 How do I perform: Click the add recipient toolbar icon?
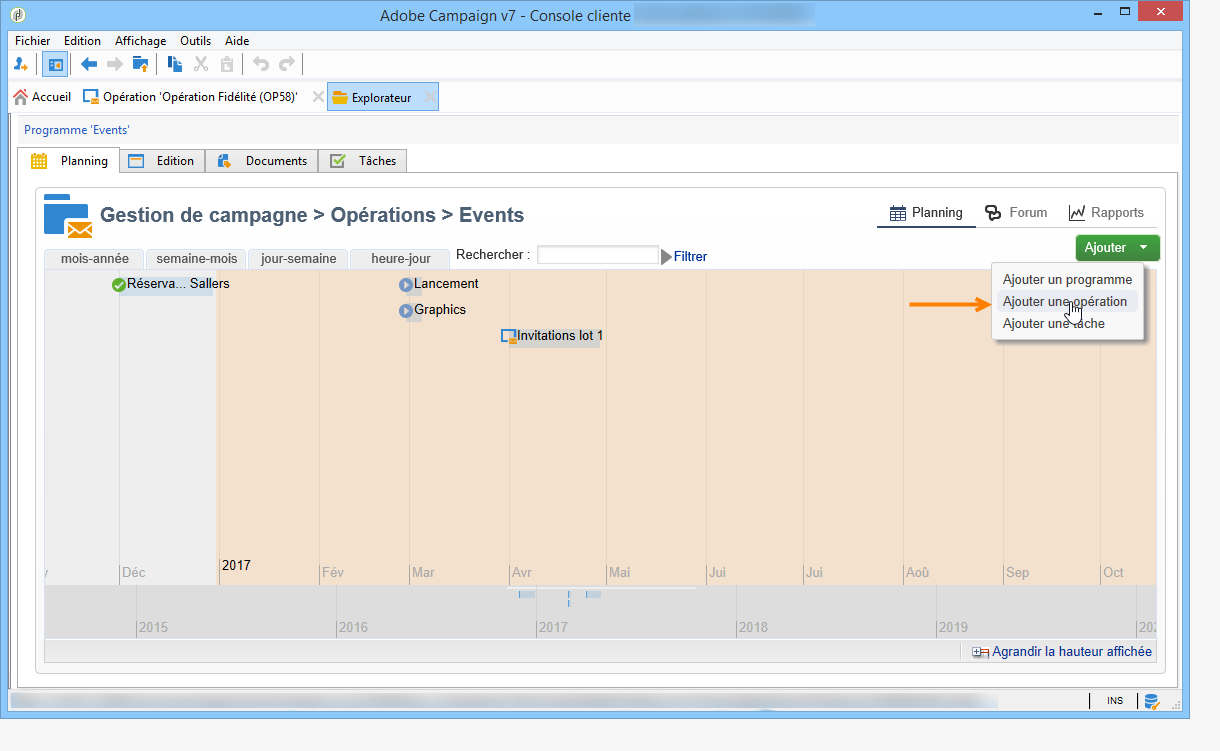click(x=20, y=64)
